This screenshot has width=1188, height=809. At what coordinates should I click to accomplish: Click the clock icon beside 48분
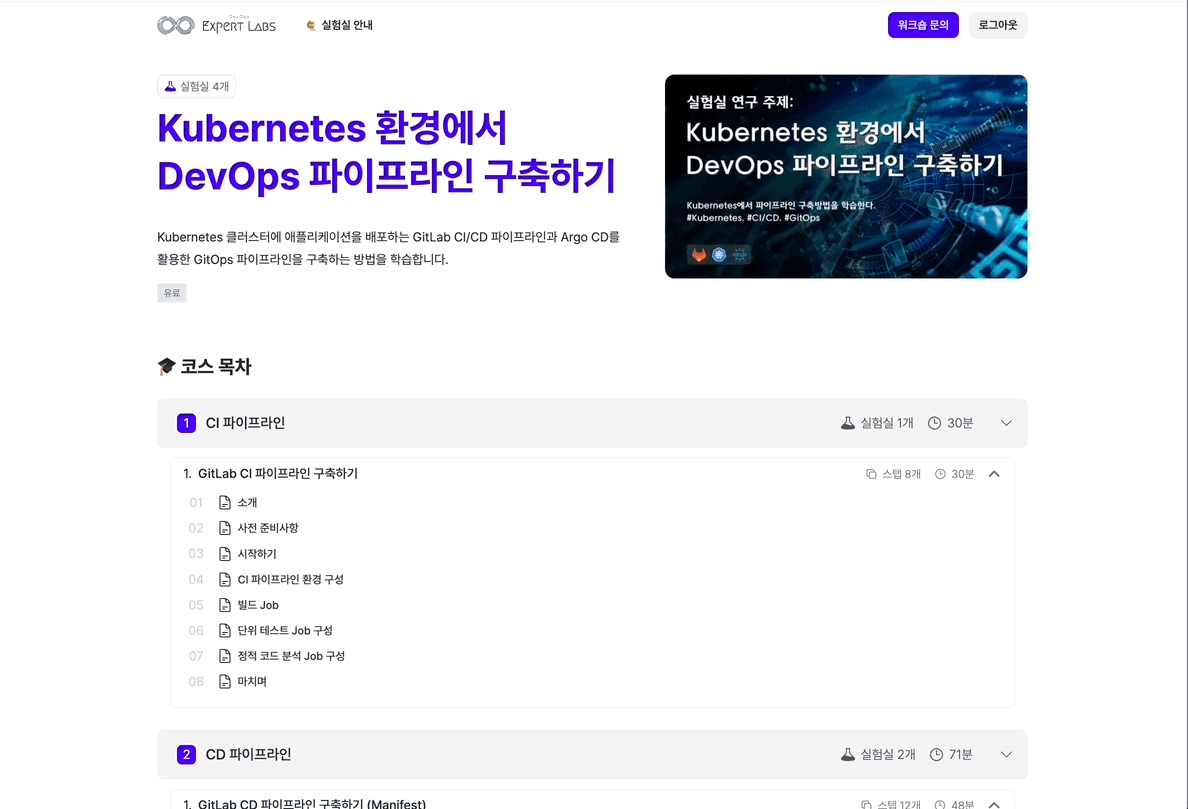tap(940, 804)
